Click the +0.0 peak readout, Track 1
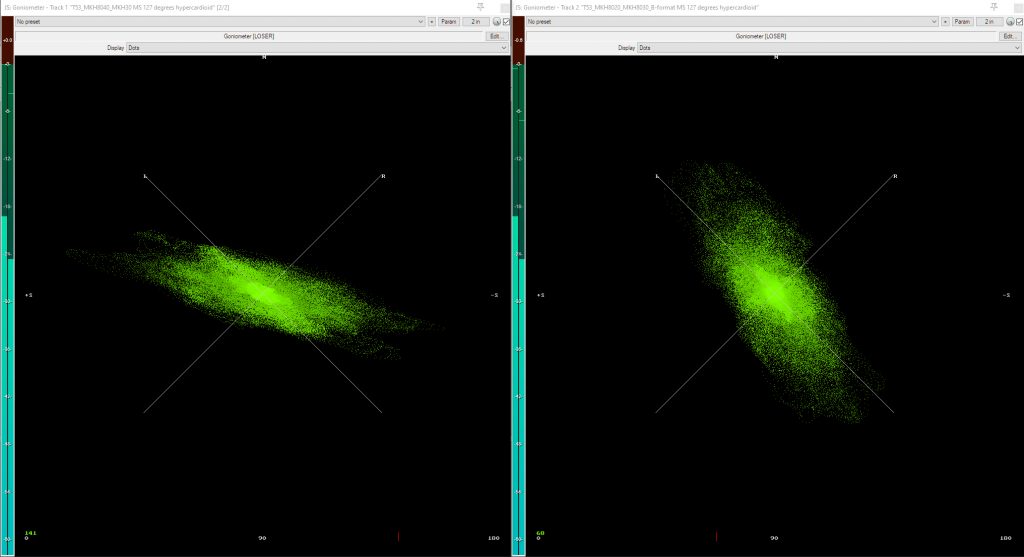The image size is (1024, 557). (7, 40)
